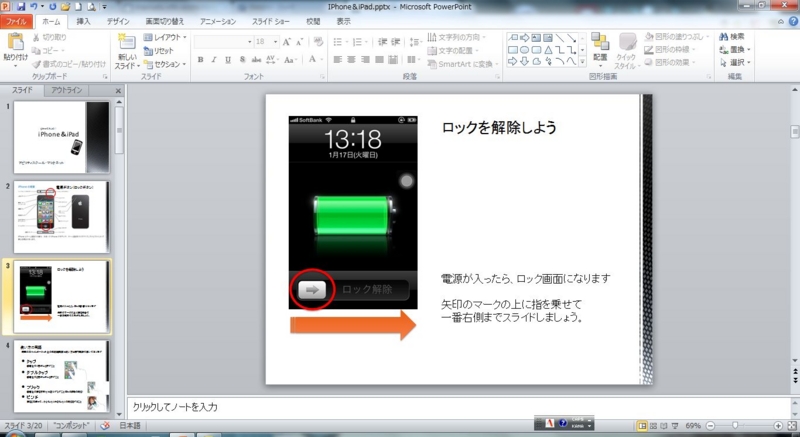The image size is (800, 437).
Task: Toggle bold formatting
Action: tap(201, 60)
